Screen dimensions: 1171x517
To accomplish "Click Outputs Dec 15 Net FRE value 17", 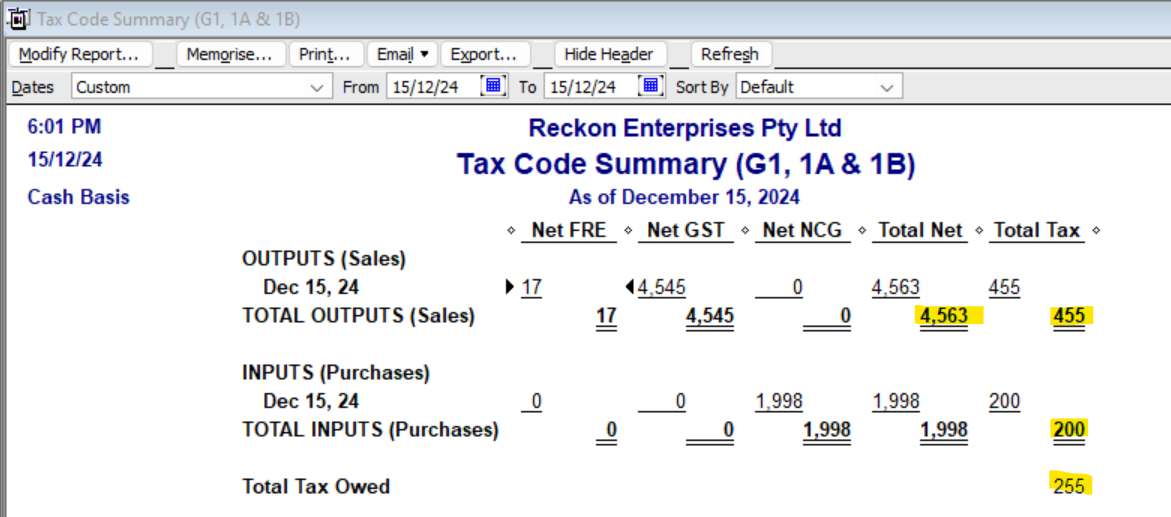I will click(532, 288).
